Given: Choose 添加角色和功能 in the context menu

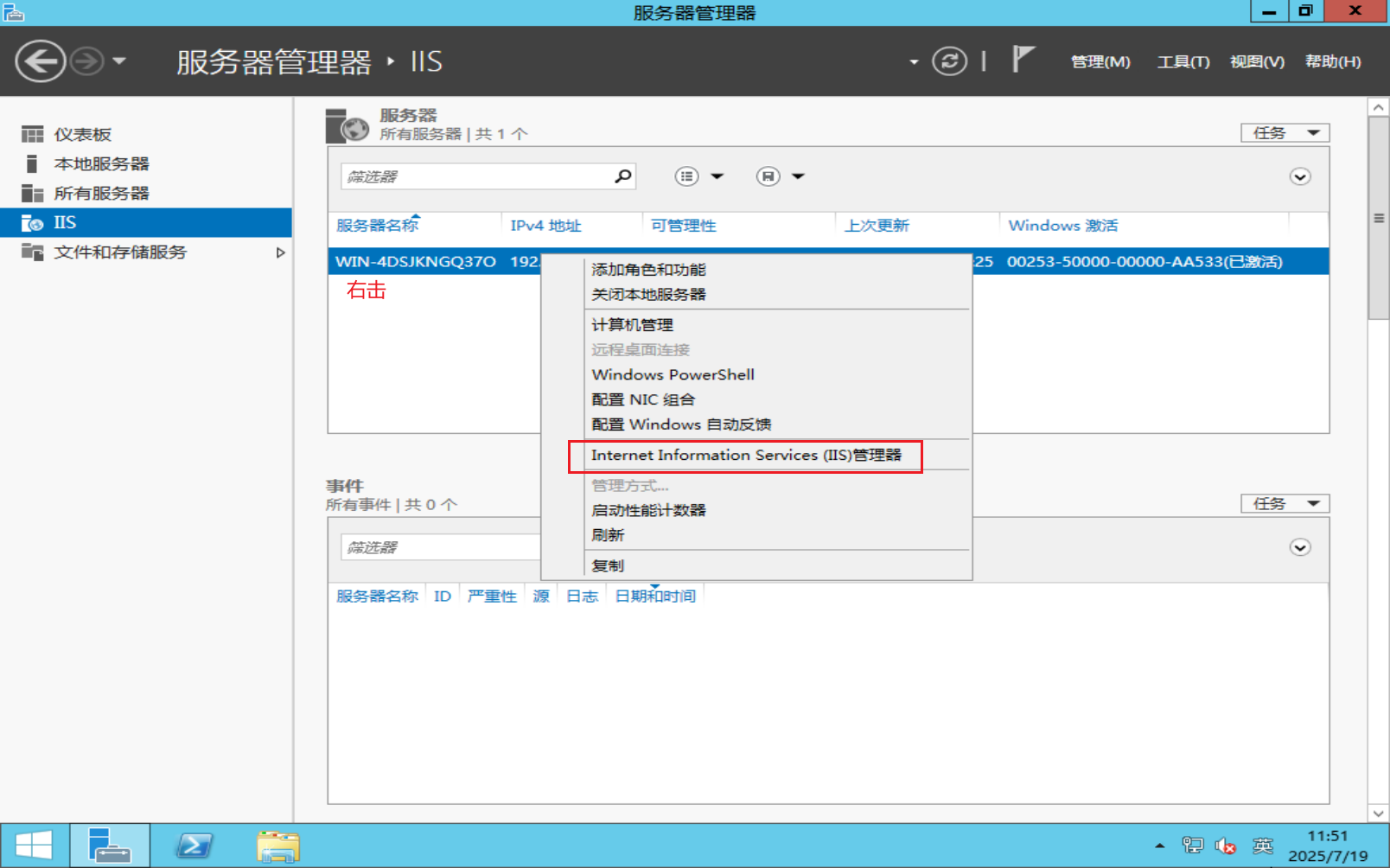Looking at the screenshot, I should (649, 269).
